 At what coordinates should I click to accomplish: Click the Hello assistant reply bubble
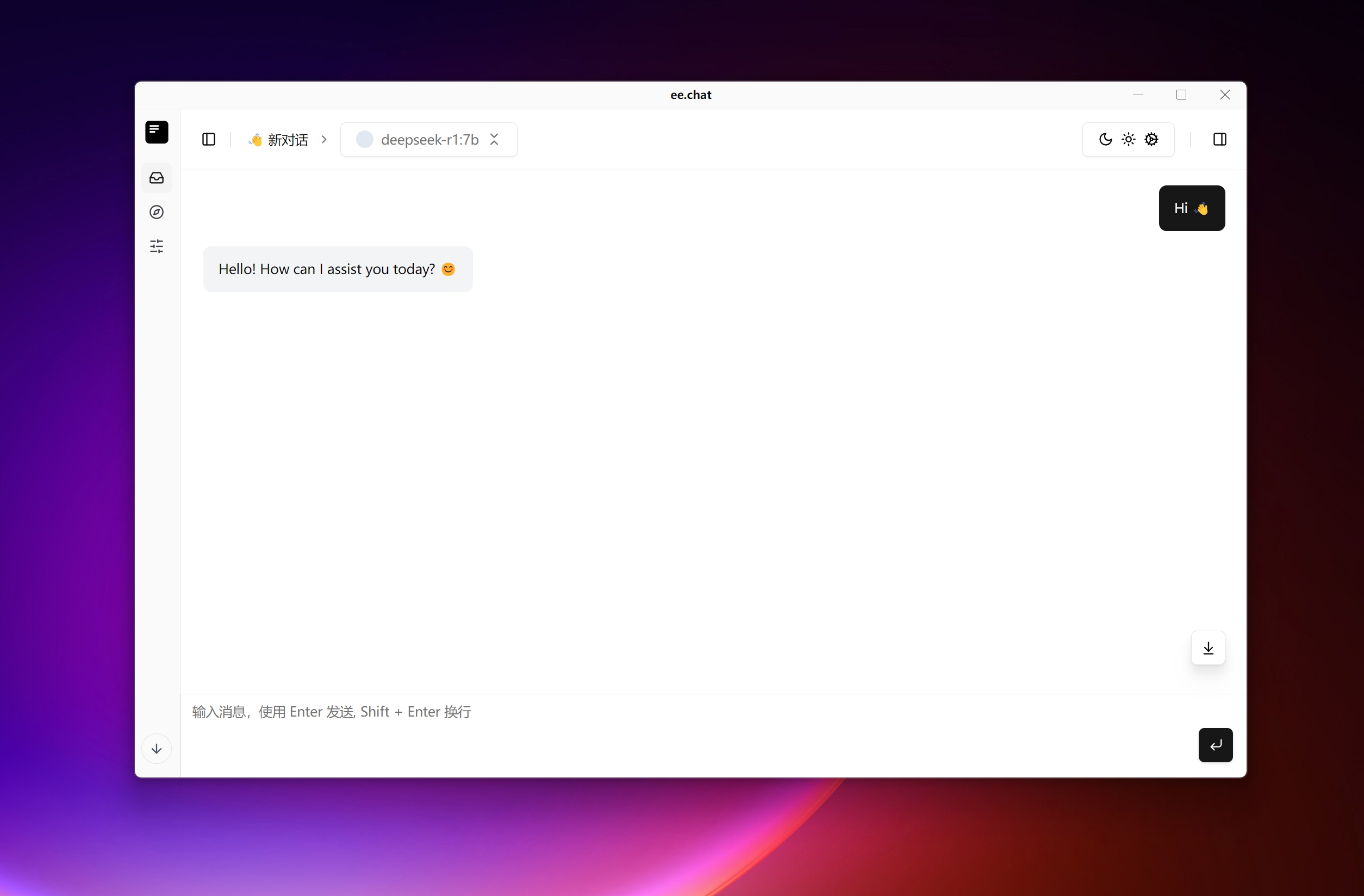[x=338, y=270]
